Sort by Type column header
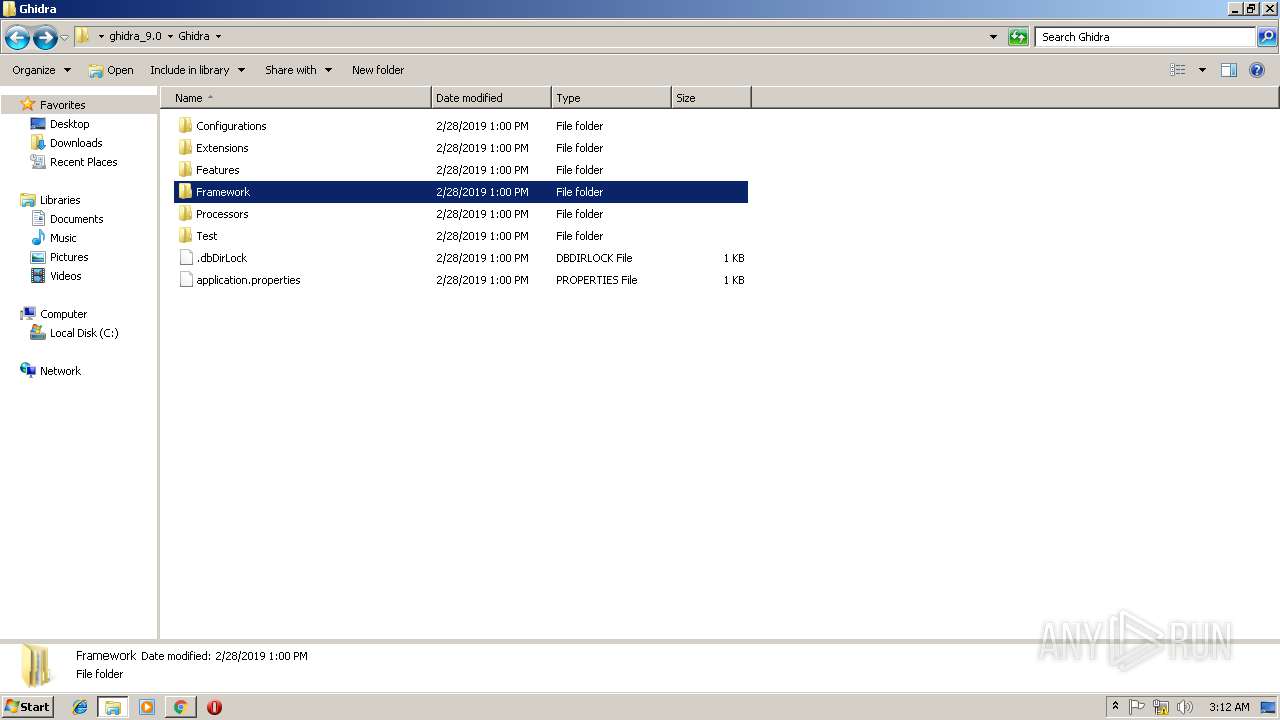 pos(611,98)
